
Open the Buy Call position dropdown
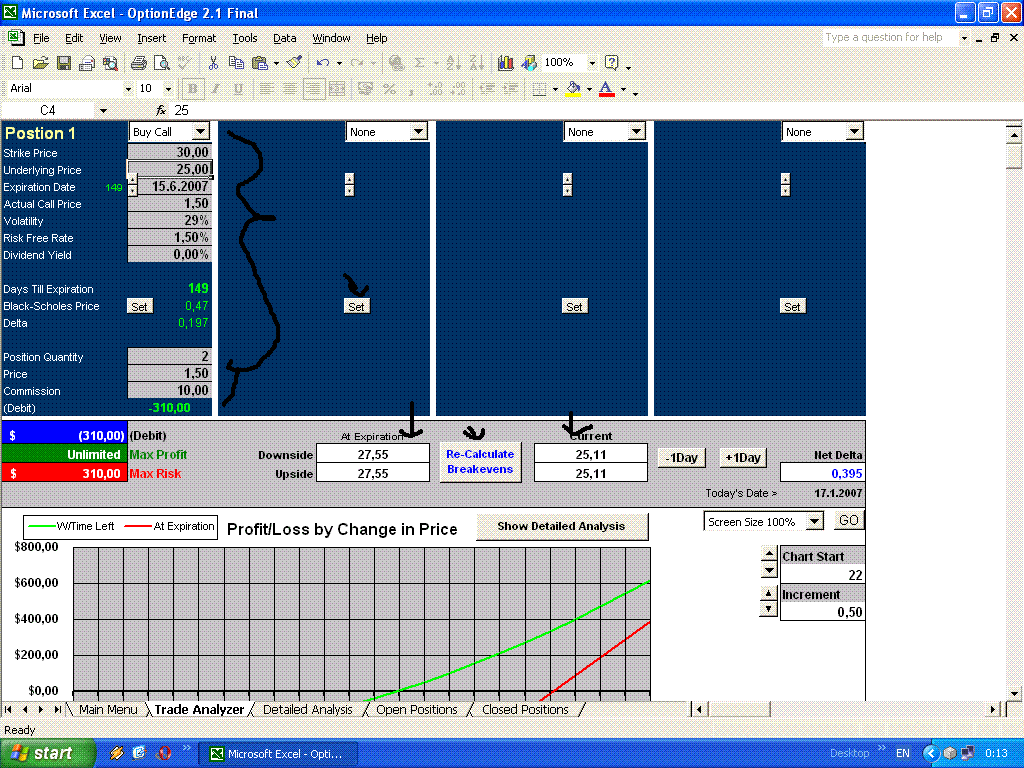(x=200, y=132)
